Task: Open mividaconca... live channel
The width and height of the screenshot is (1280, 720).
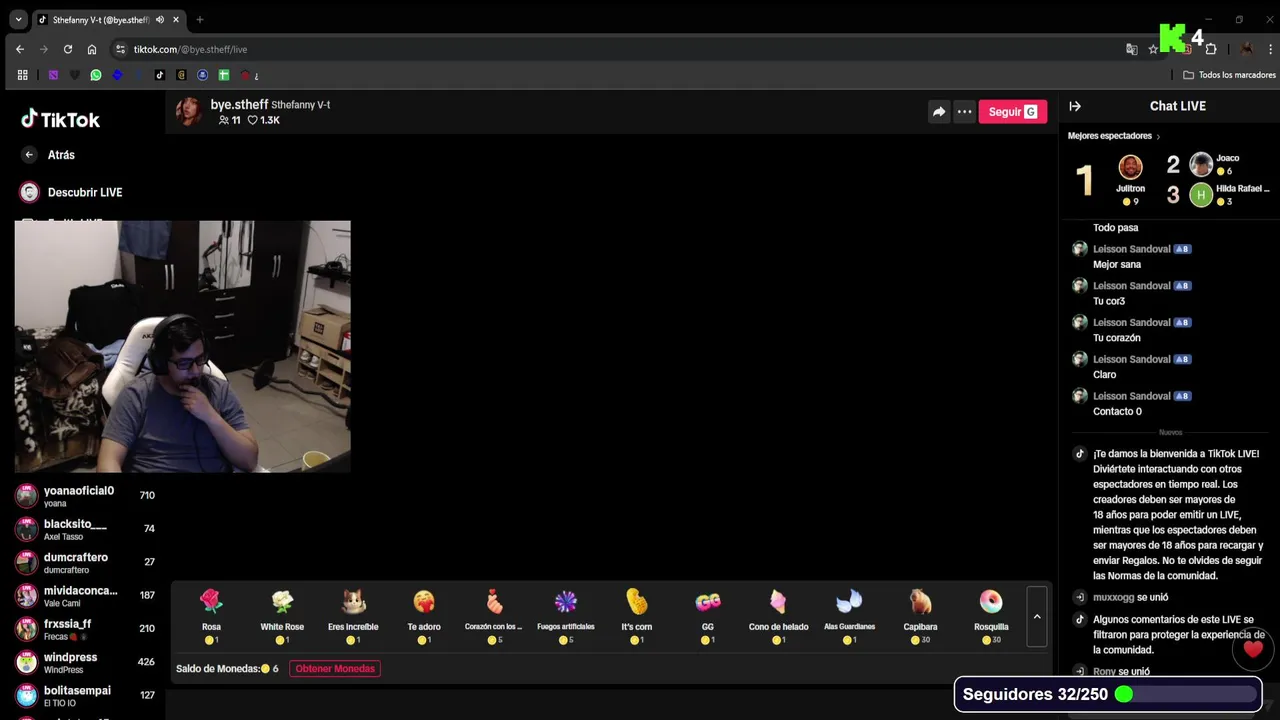Action: tap(86, 596)
